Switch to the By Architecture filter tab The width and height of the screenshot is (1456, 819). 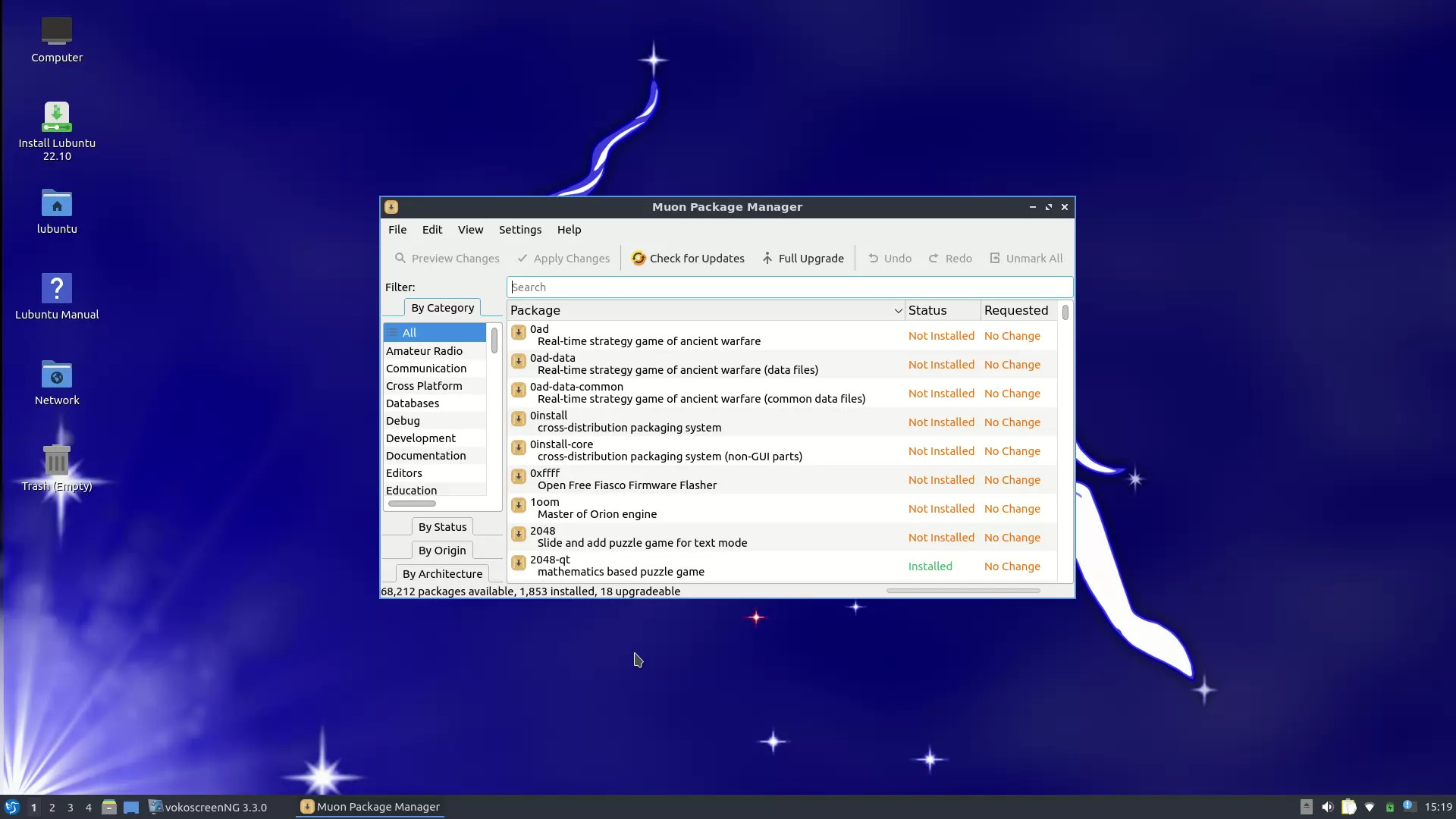(x=442, y=574)
